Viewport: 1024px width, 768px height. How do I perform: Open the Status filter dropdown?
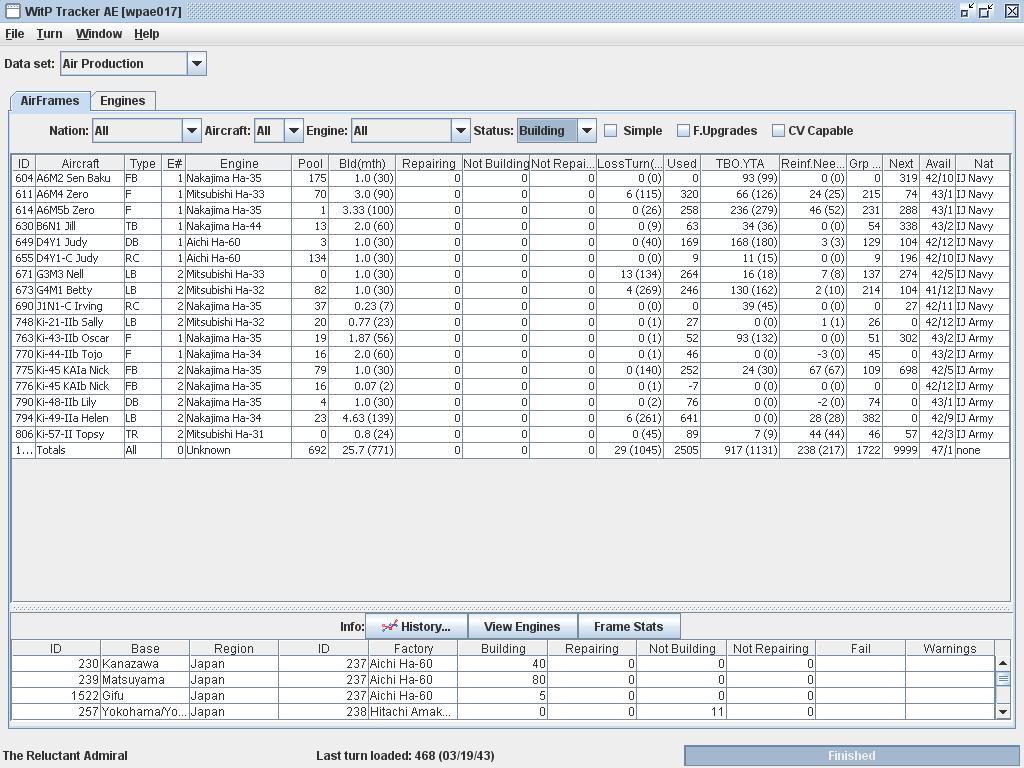[587, 131]
